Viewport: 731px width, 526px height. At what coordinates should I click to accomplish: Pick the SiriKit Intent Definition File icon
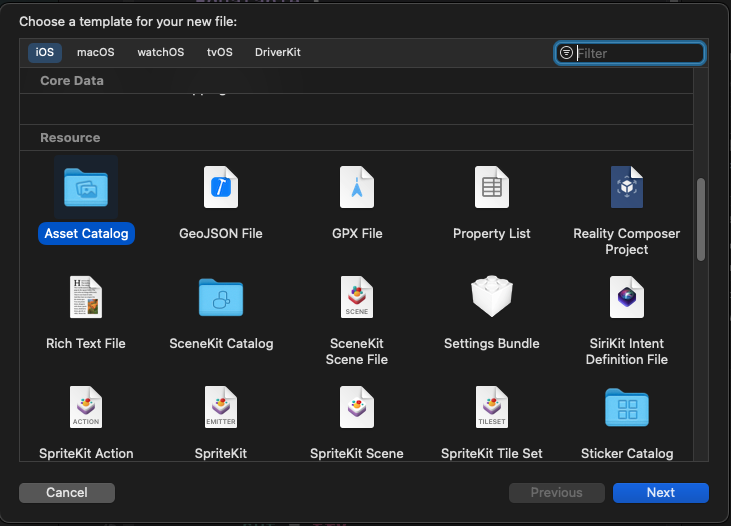coord(627,297)
